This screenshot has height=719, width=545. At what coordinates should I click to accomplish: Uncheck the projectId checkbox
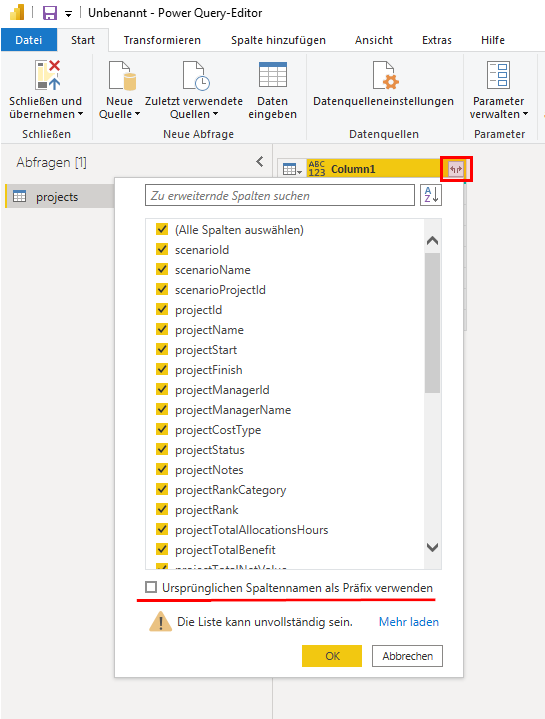point(162,309)
